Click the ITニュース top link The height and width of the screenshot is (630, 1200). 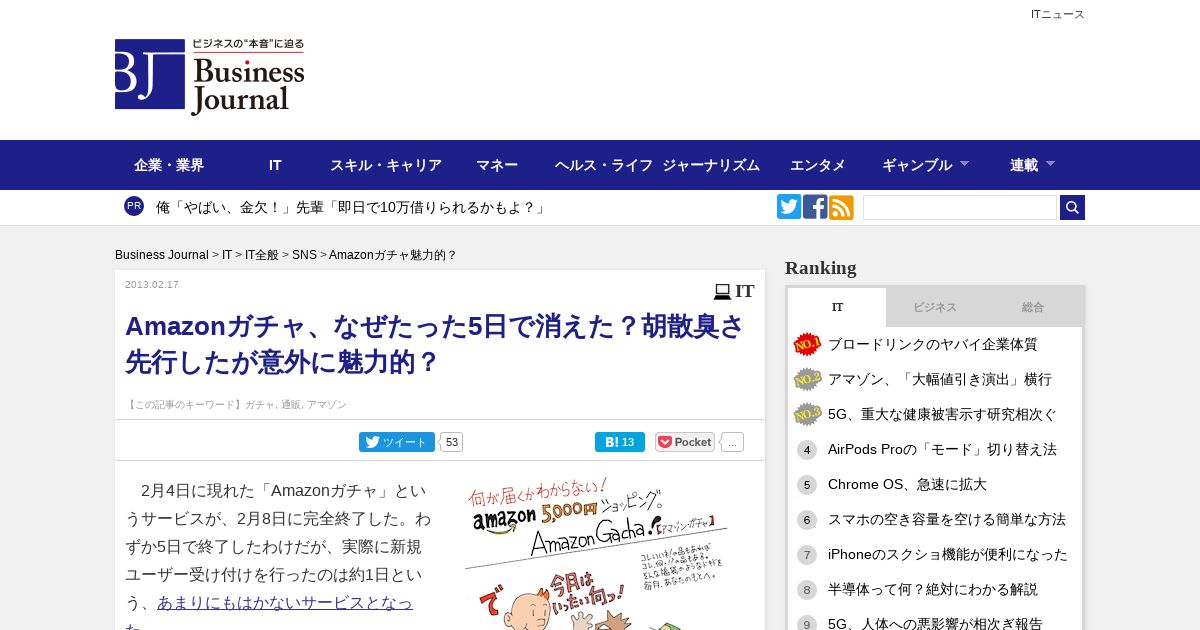pos(1058,14)
